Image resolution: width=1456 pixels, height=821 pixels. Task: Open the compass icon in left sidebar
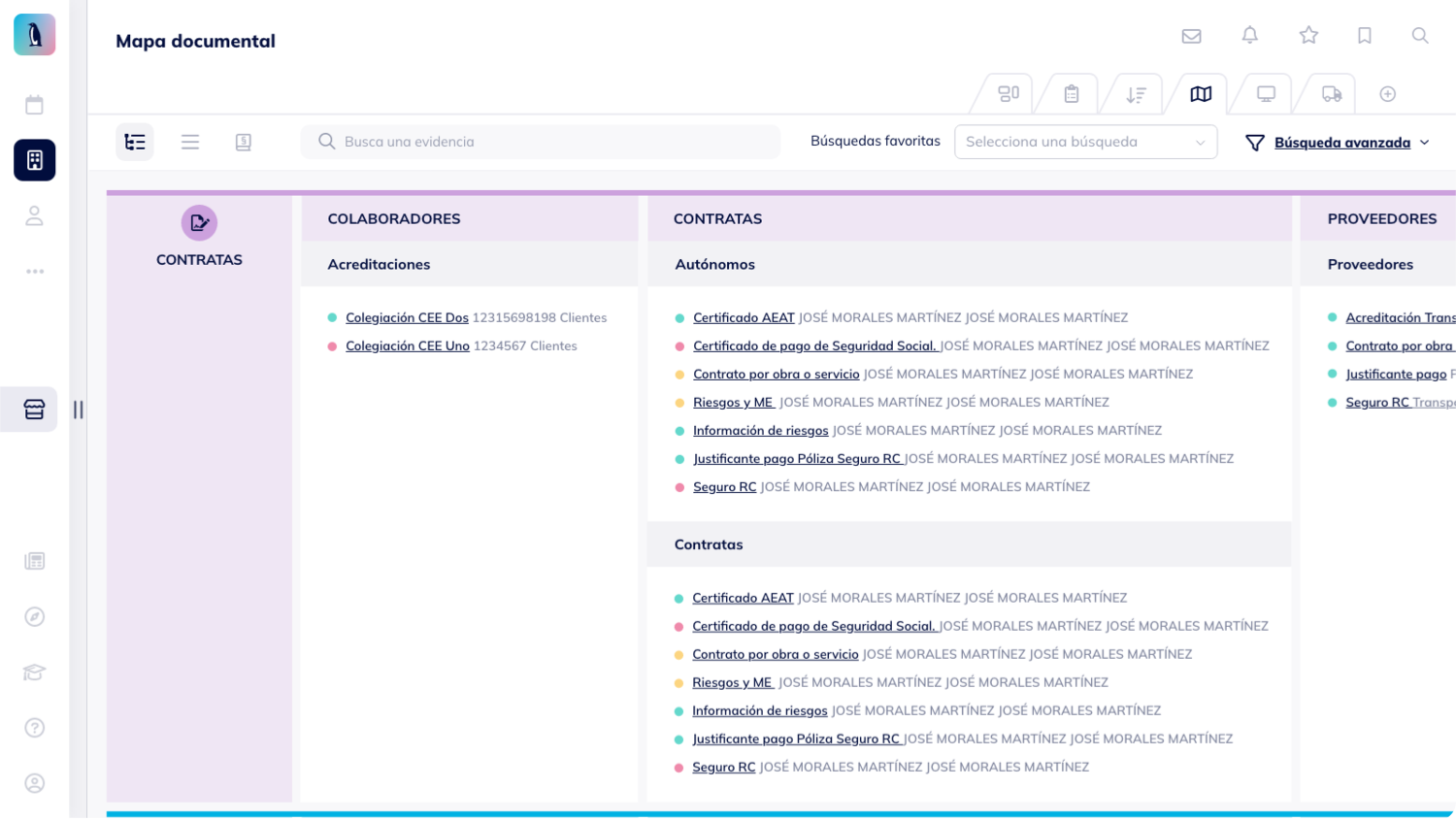(x=35, y=617)
